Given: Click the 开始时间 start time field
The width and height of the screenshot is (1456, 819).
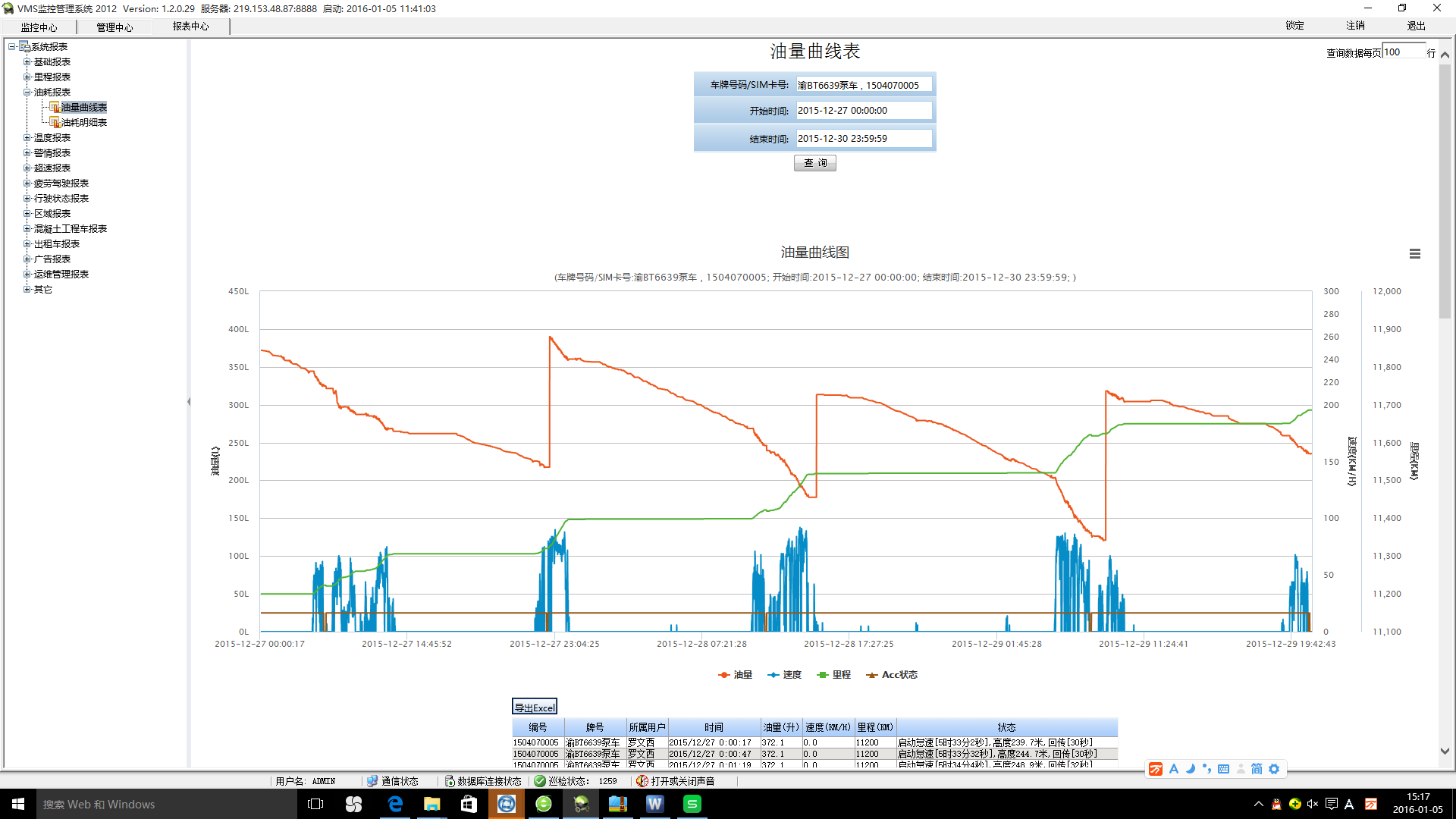Looking at the screenshot, I should pos(864,111).
